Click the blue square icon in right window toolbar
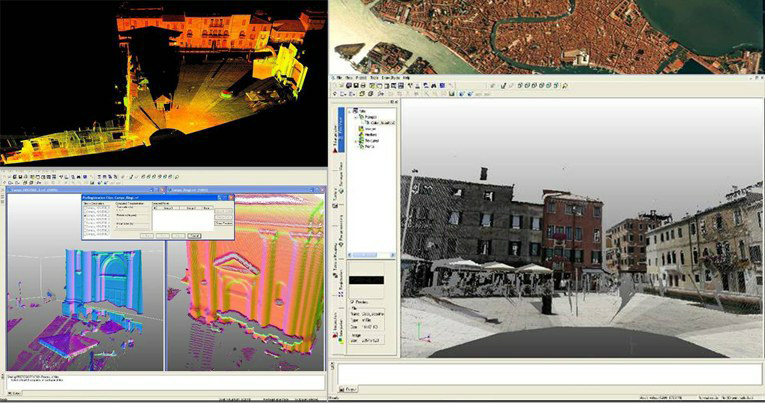This screenshot has width=765, height=403. pos(442,85)
